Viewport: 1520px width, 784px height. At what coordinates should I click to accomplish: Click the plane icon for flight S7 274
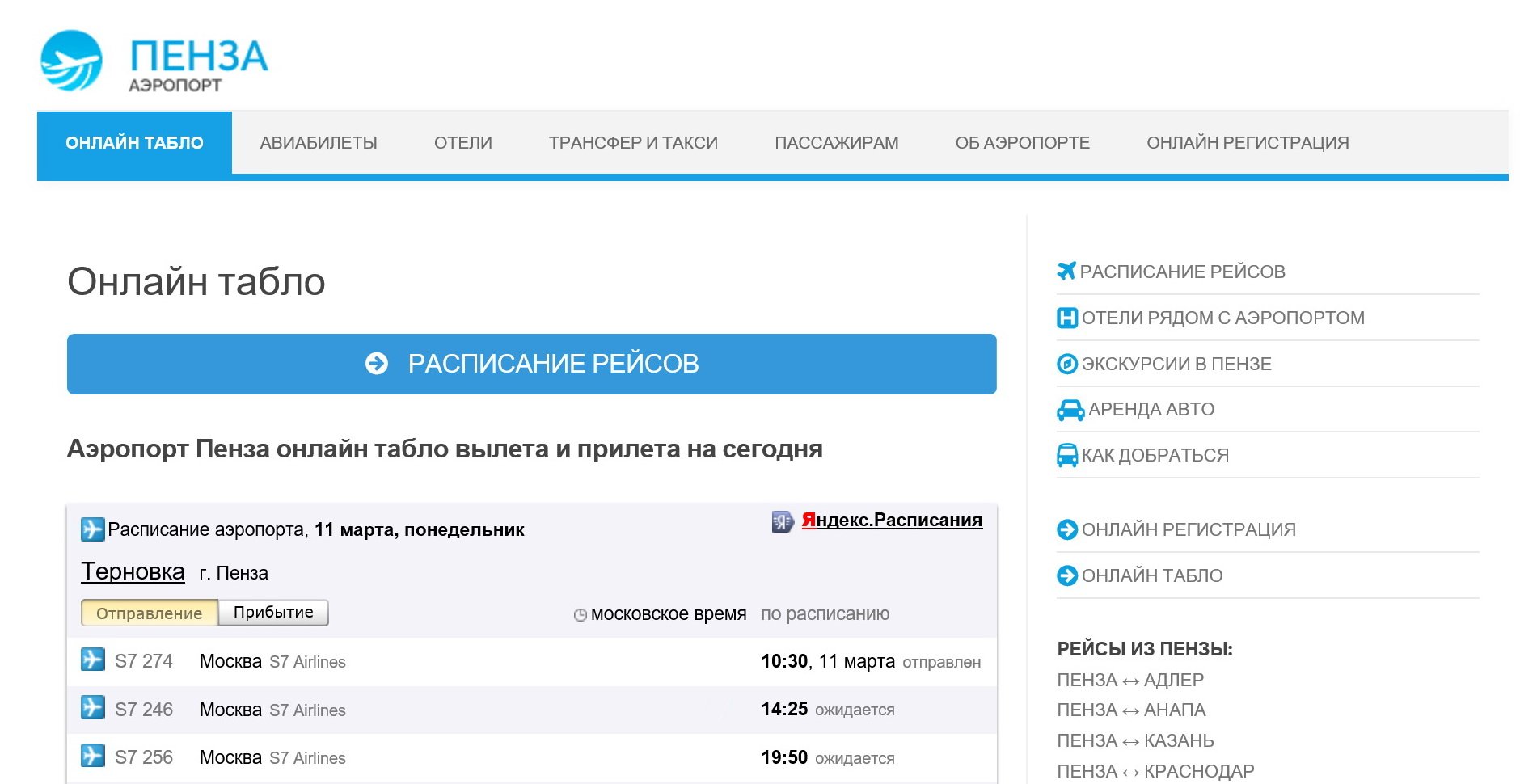point(93,660)
